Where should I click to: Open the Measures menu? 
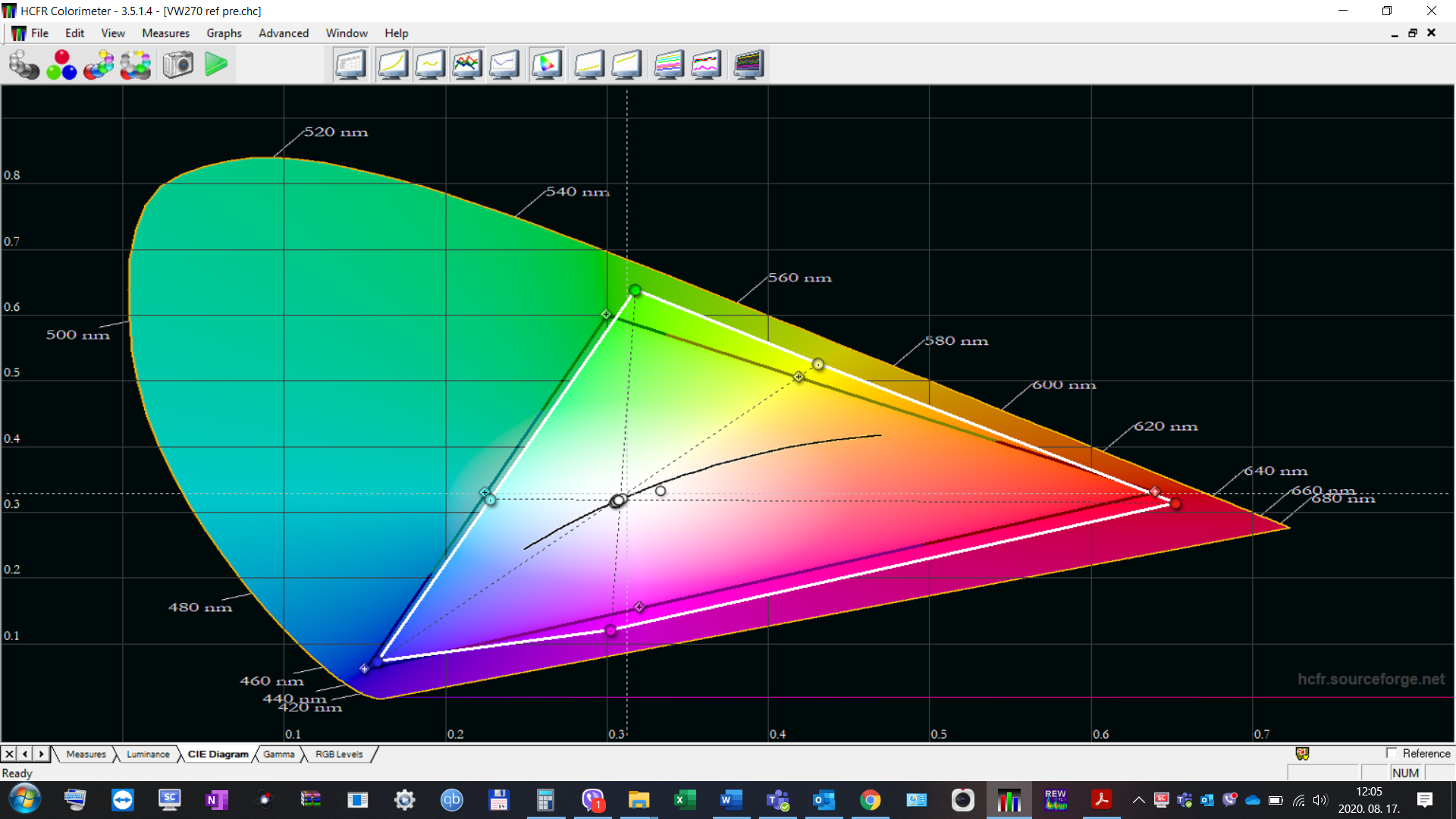165,33
